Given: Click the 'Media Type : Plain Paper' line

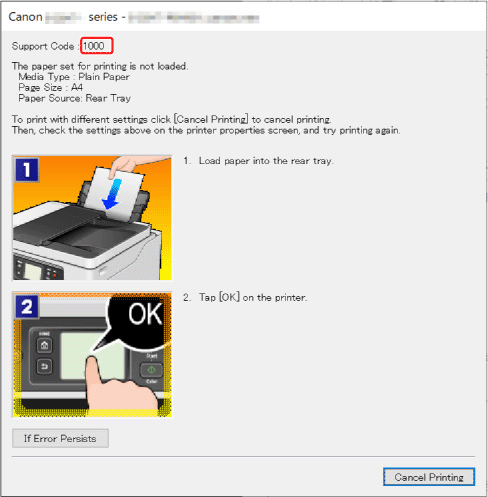Looking at the screenshot, I should point(74,77).
